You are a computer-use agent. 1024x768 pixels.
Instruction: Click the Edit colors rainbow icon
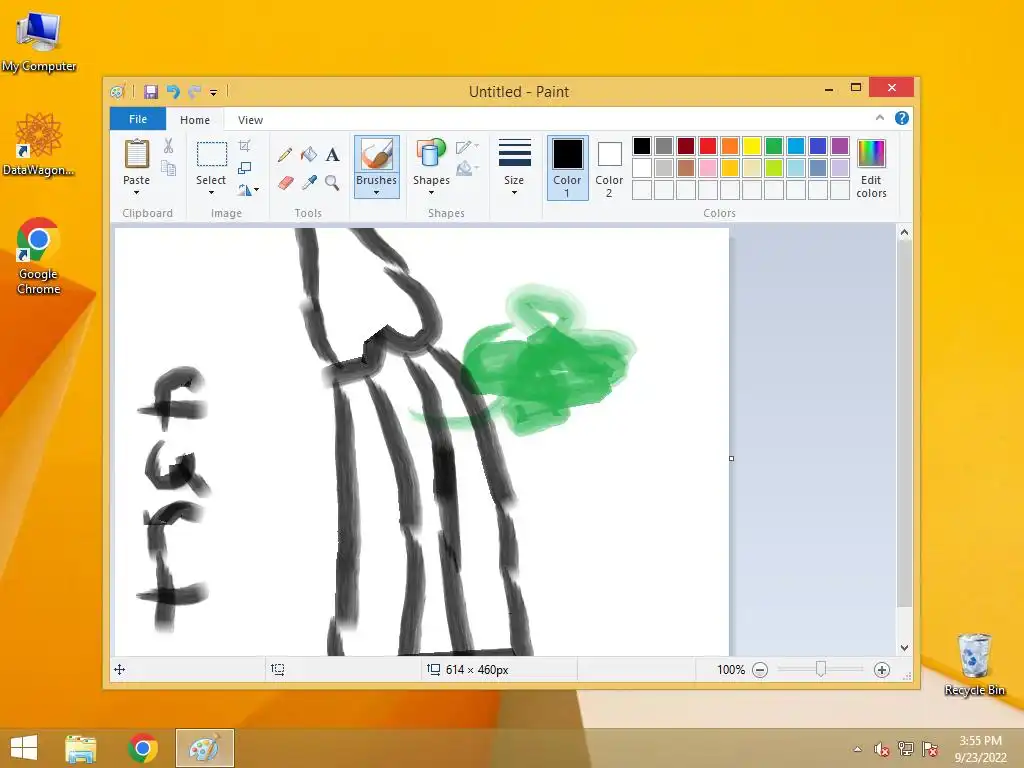point(871,154)
